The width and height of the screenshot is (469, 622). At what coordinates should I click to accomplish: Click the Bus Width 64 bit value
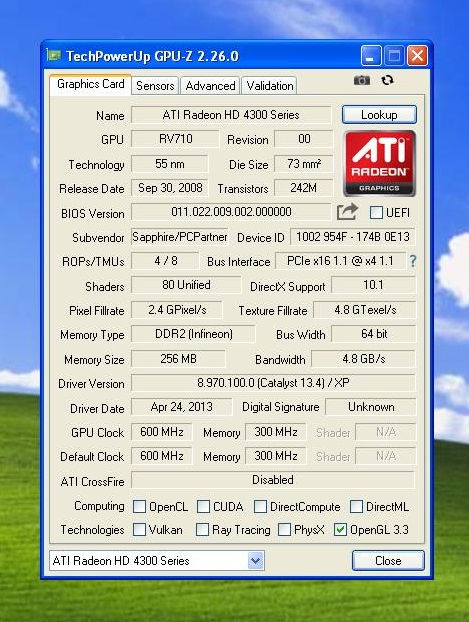[374, 334]
